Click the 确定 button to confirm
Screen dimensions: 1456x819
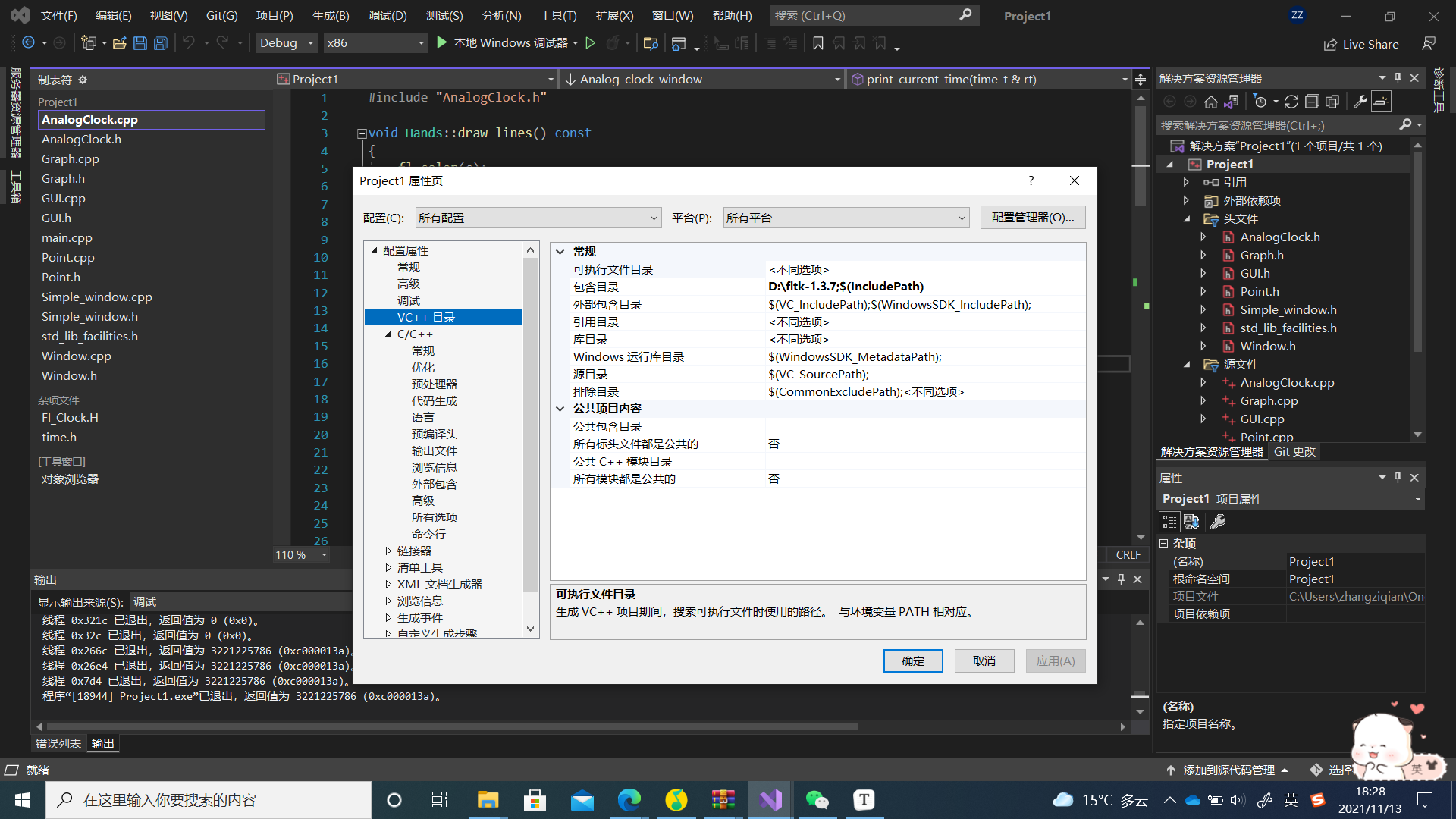coord(913,661)
